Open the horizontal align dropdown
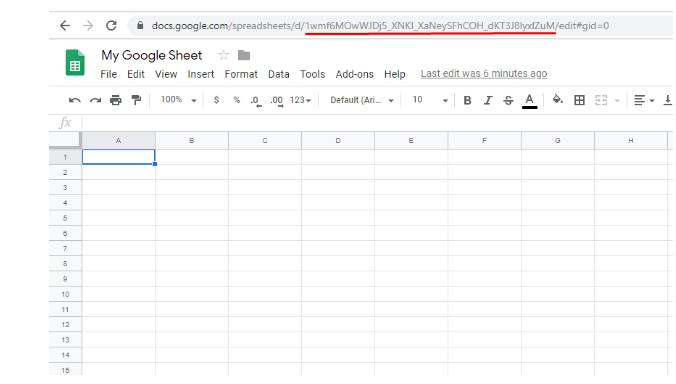The width and height of the screenshot is (676, 384). click(644, 100)
